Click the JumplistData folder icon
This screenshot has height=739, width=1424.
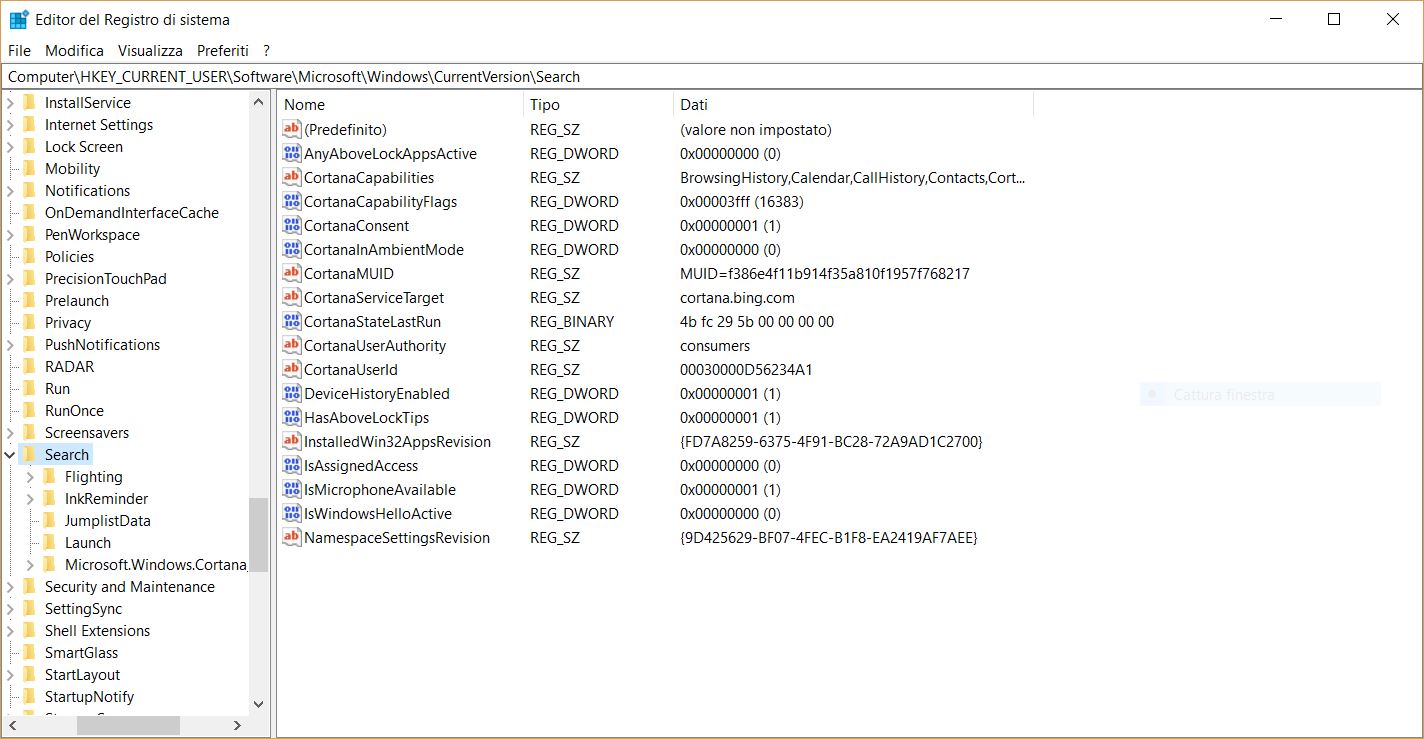click(48, 520)
